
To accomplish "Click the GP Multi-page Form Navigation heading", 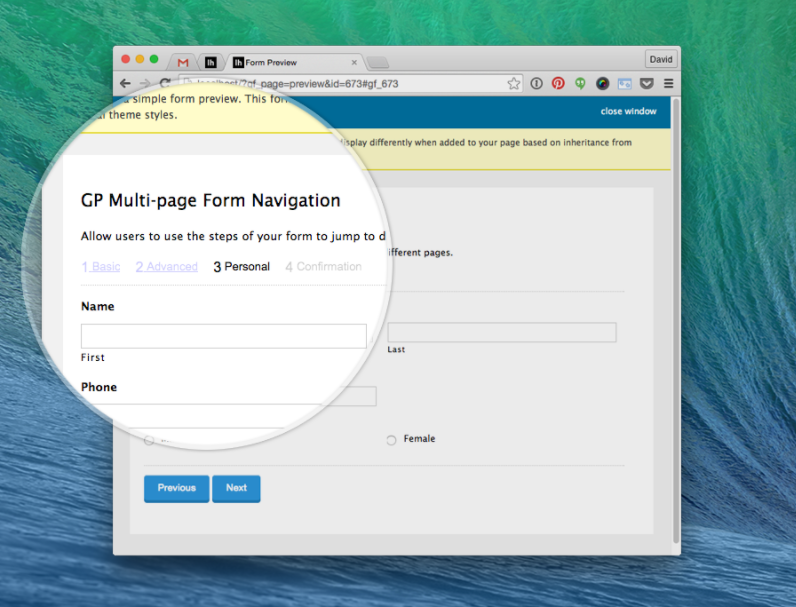I will coord(210,200).
